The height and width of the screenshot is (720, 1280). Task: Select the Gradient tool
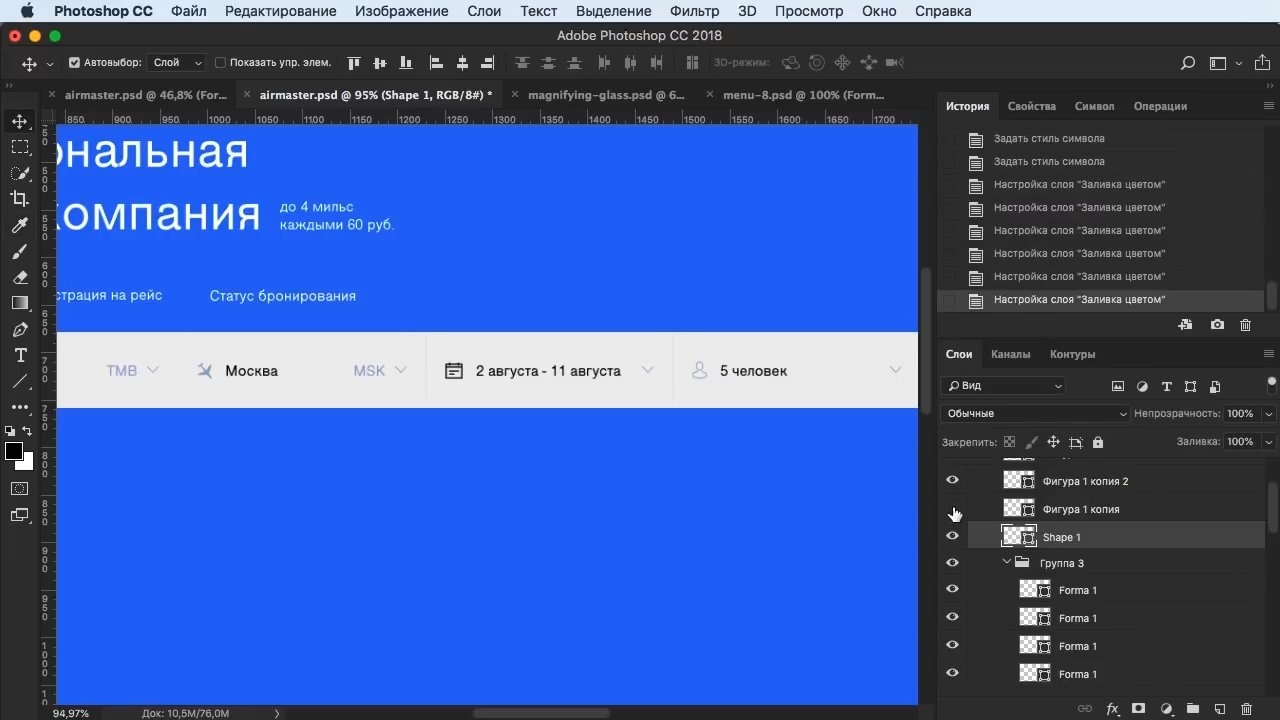(x=20, y=303)
